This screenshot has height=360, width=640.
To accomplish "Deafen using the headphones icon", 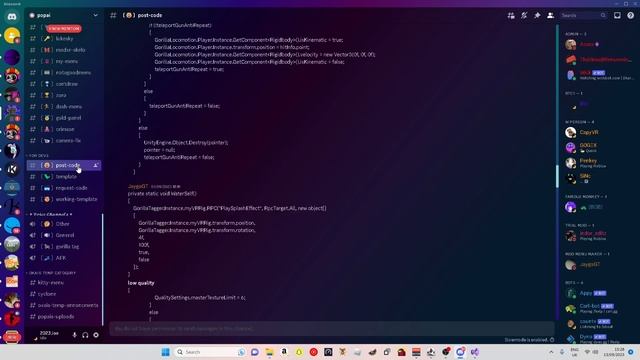I will [x=85, y=335].
